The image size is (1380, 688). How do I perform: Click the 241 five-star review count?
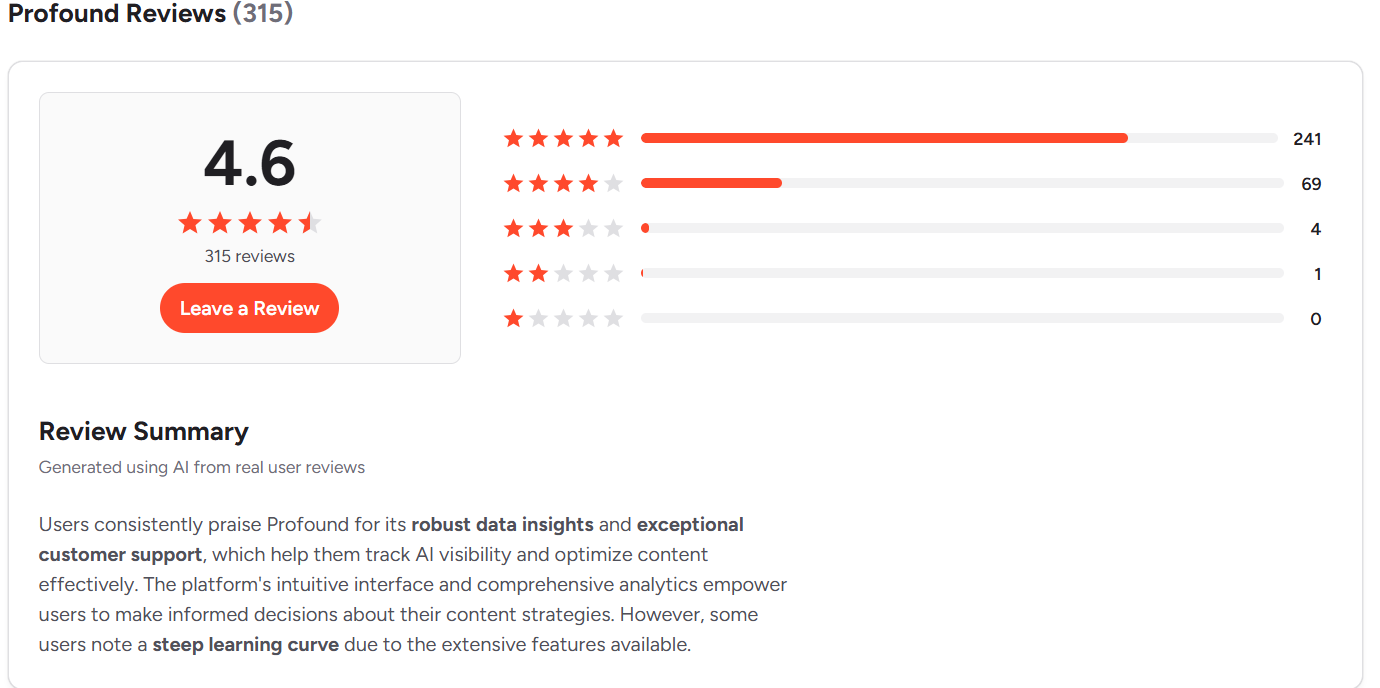pos(1307,139)
